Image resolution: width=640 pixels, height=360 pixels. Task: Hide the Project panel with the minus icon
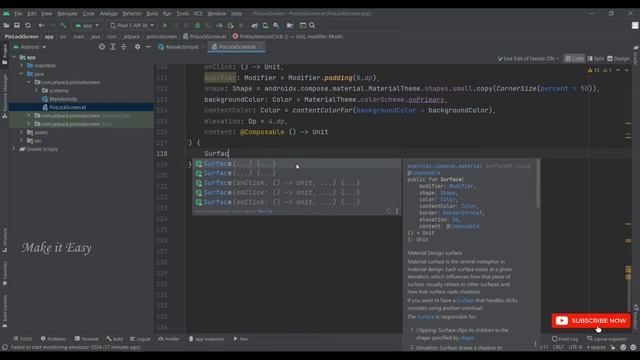click(148, 47)
